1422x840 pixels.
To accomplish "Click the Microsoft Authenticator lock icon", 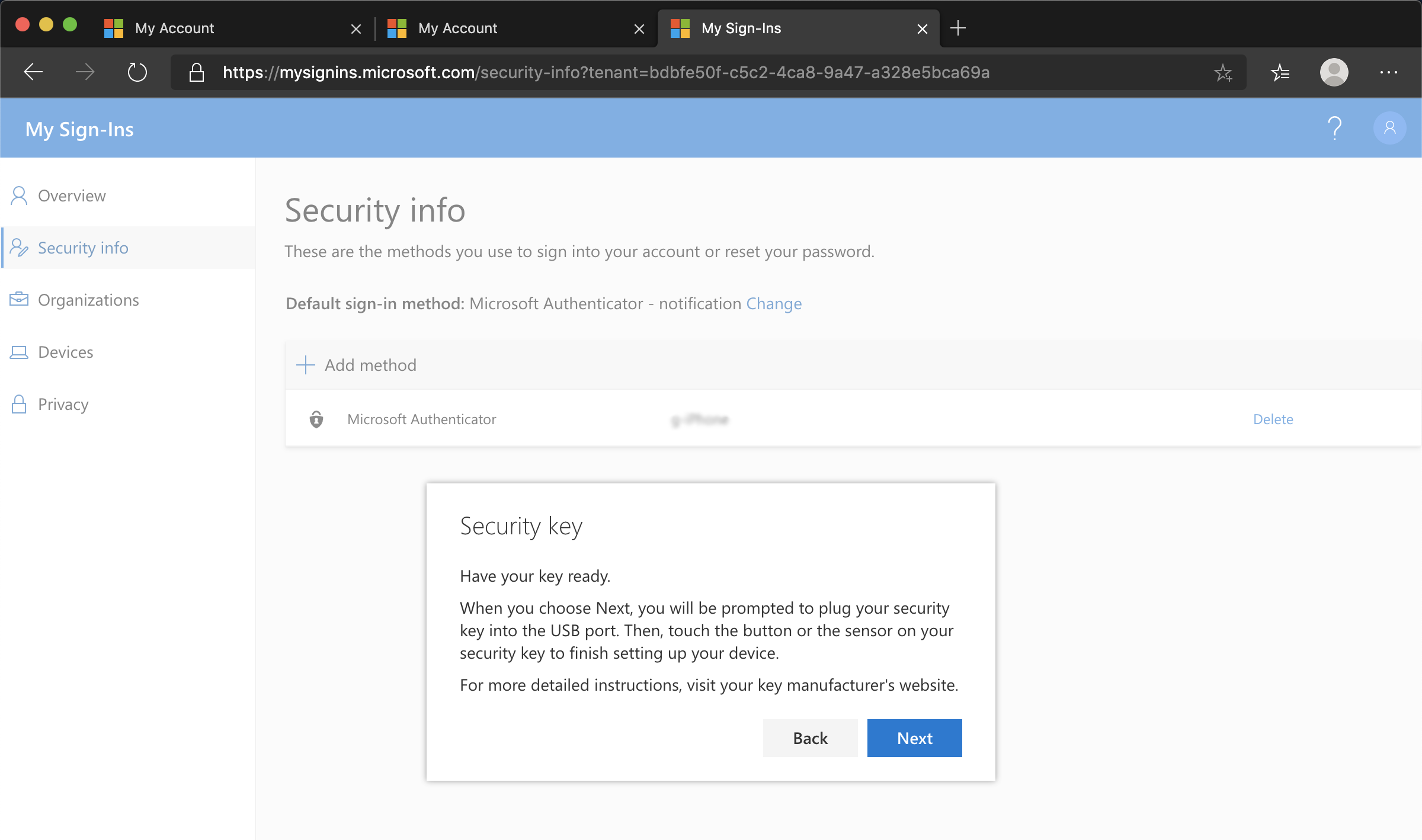I will click(x=316, y=419).
